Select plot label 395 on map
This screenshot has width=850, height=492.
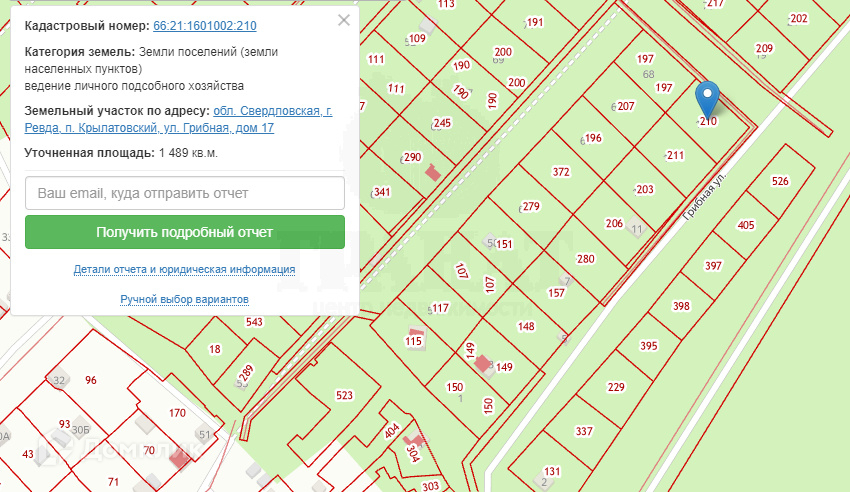(x=648, y=346)
